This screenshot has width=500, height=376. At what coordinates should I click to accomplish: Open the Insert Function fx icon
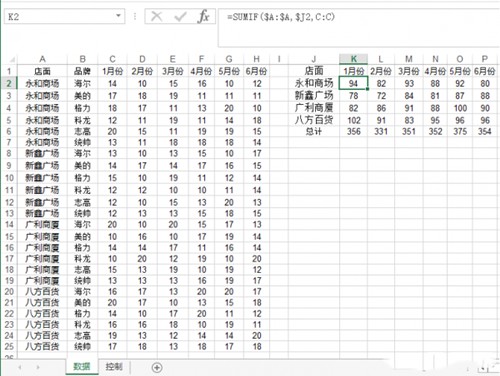click(x=203, y=16)
